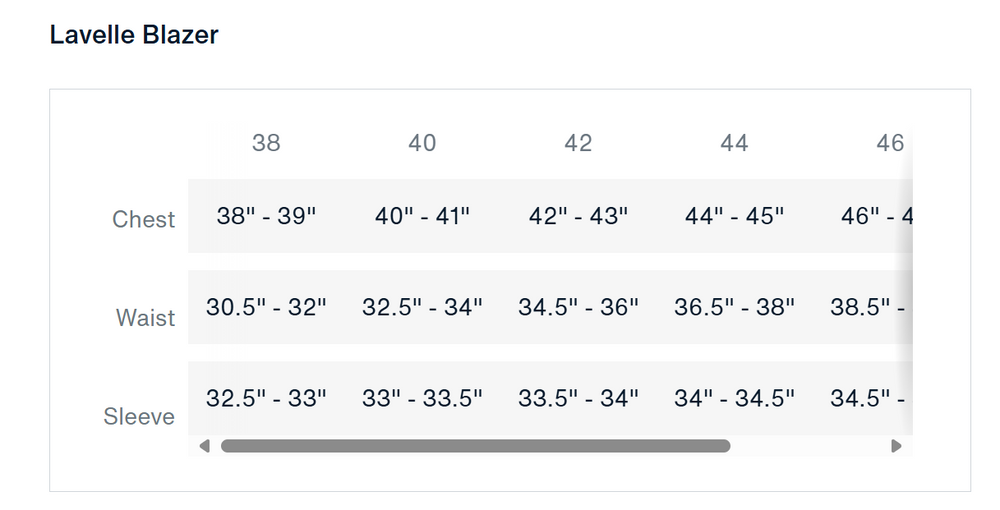
Task: Click the left scroll arrow
Action: pos(205,446)
